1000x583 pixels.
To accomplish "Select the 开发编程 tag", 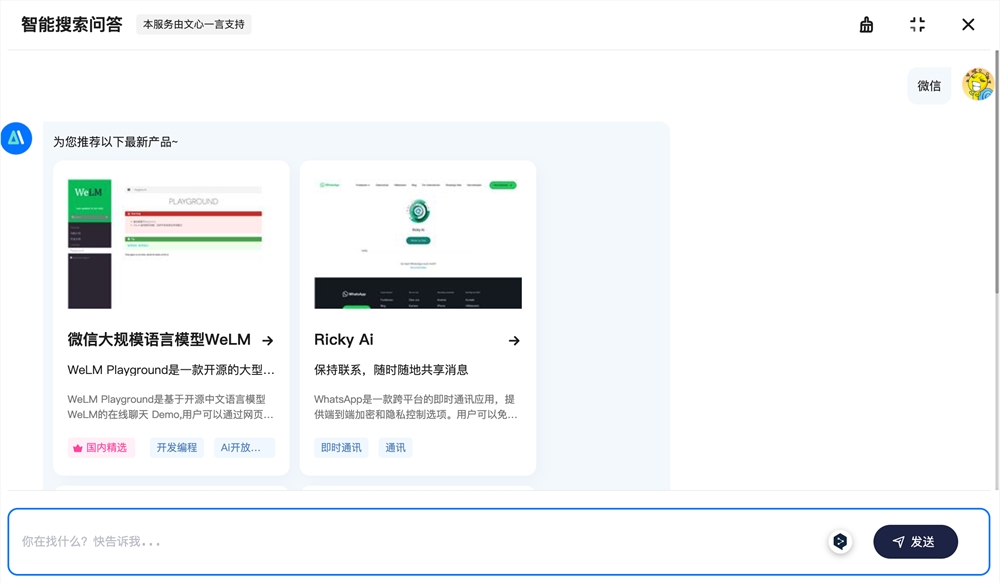I will (x=176, y=447).
